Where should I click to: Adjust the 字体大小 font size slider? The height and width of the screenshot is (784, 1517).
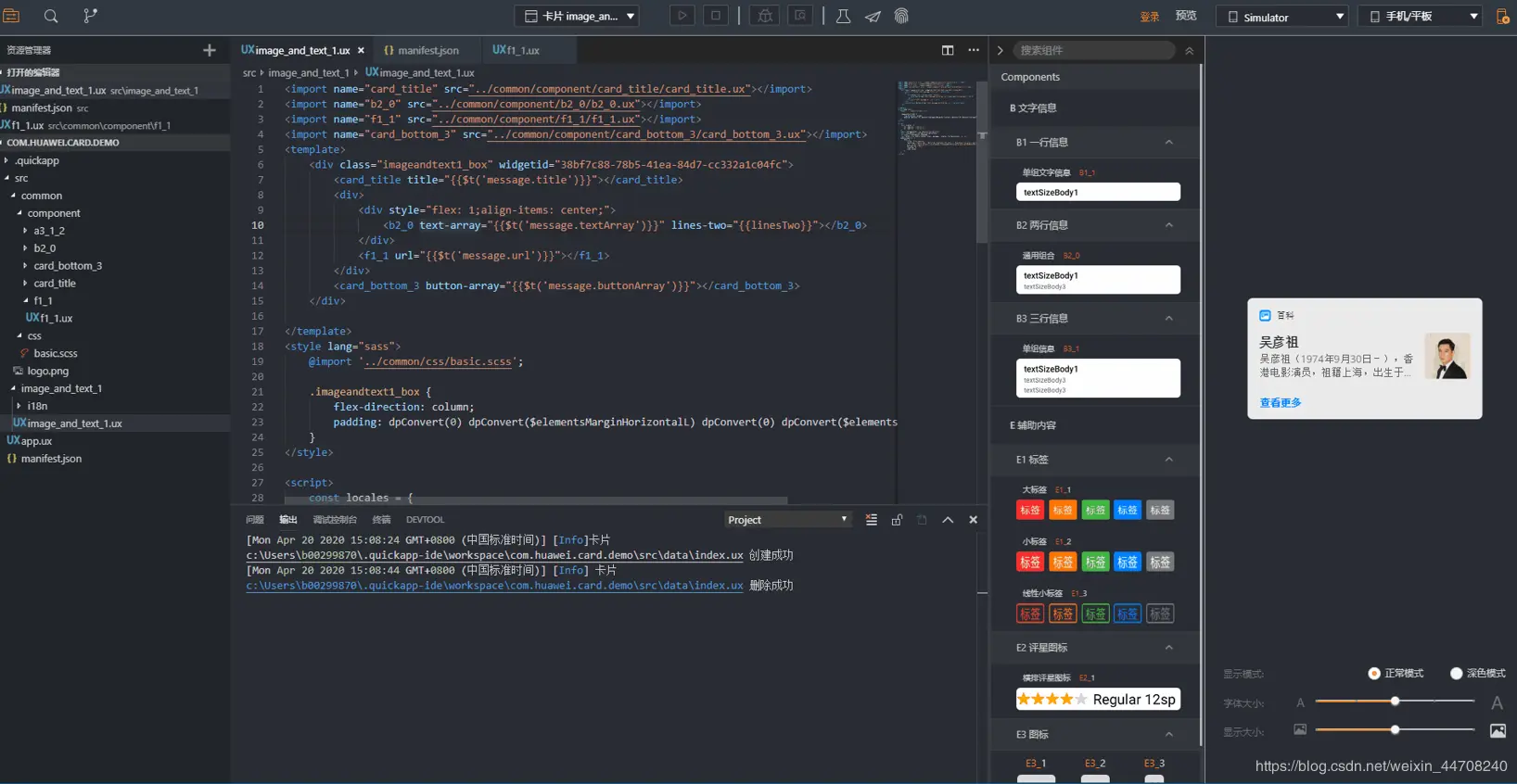(x=1395, y=702)
